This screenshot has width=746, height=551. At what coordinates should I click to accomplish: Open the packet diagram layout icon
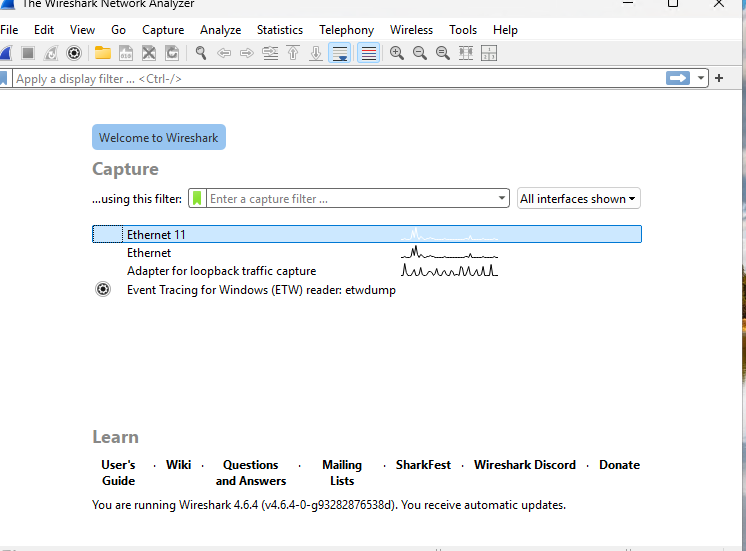[x=489, y=53]
